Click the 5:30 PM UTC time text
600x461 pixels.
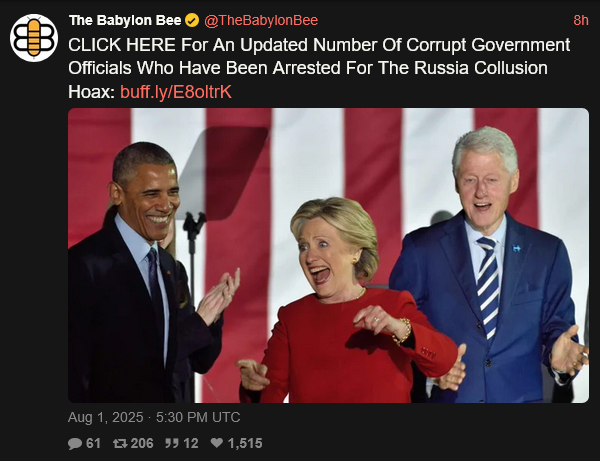[198, 417]
